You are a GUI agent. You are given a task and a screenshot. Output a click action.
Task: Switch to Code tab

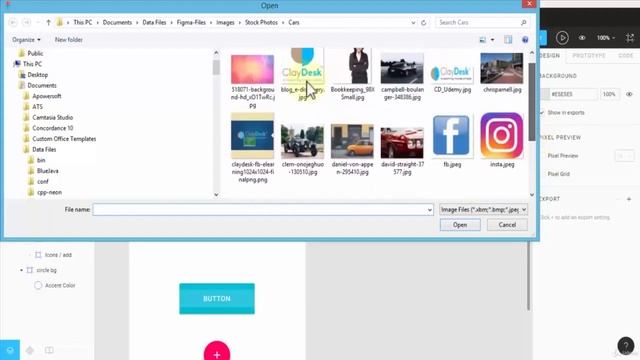626,56
